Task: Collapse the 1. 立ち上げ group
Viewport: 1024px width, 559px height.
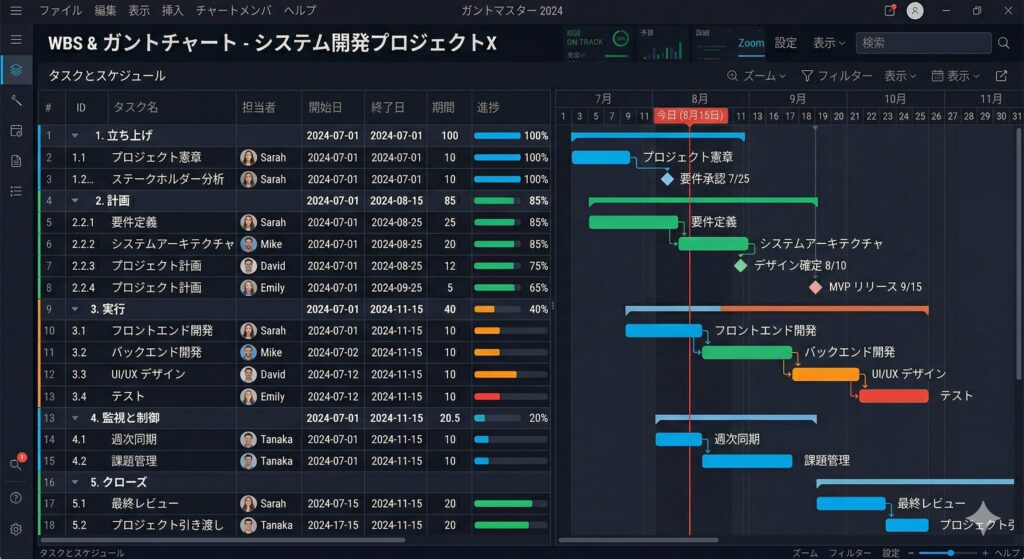Action: point(75,136)
